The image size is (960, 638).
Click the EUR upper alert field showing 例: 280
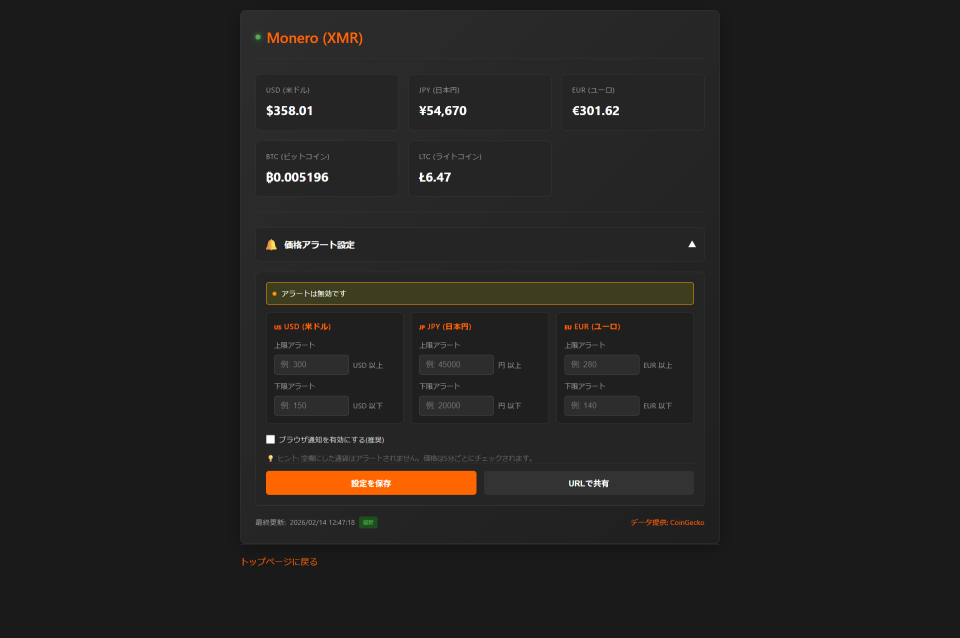click(x=601, y=364)
